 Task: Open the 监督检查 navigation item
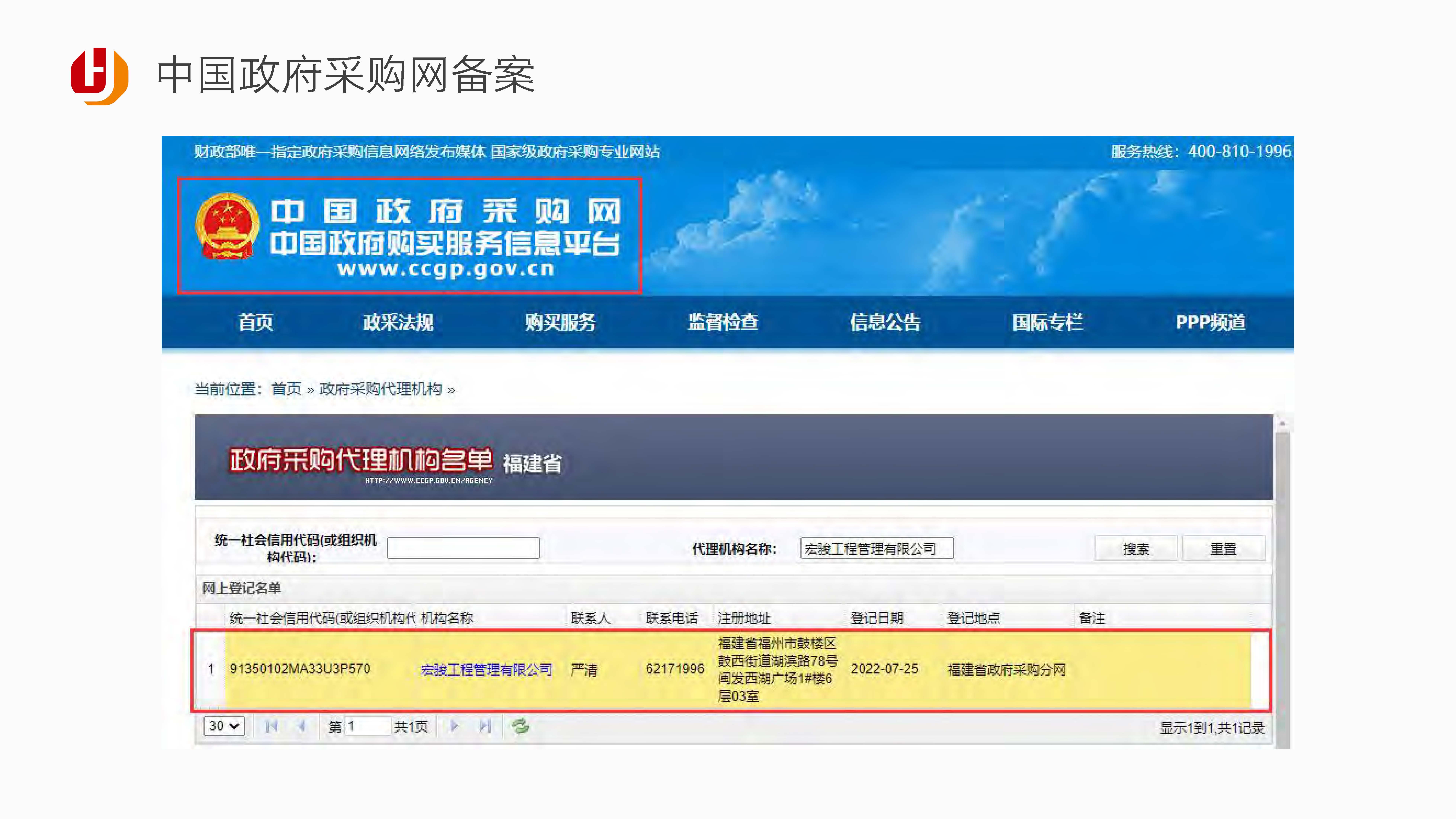(723, 322)
